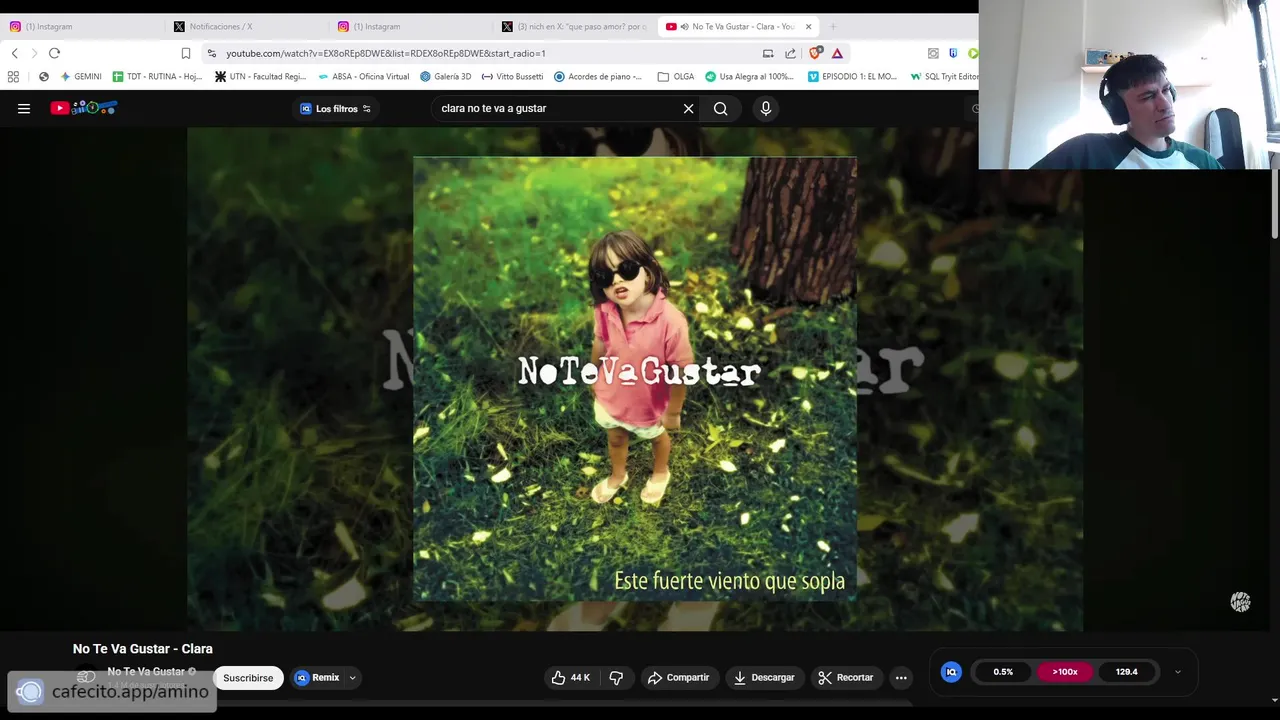Clear the YouTube search box text
Screen dimensions: 1280x720
[688, 109]
